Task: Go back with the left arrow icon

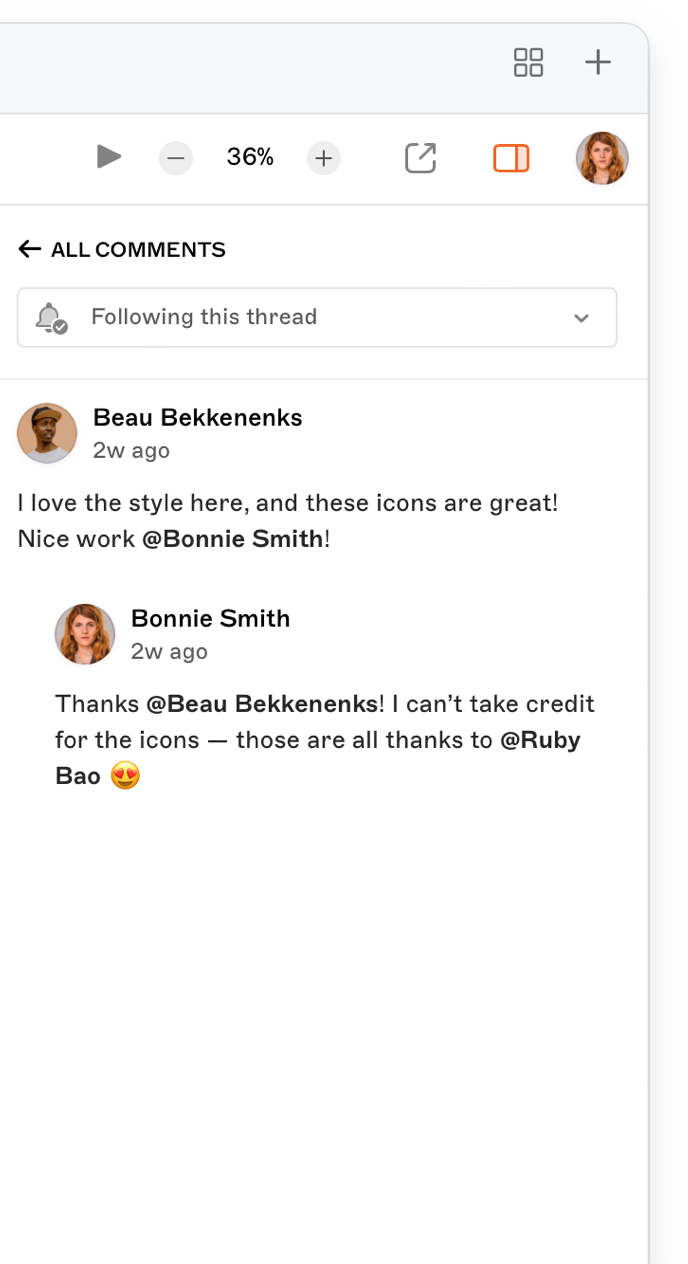Action: (29, 249)
